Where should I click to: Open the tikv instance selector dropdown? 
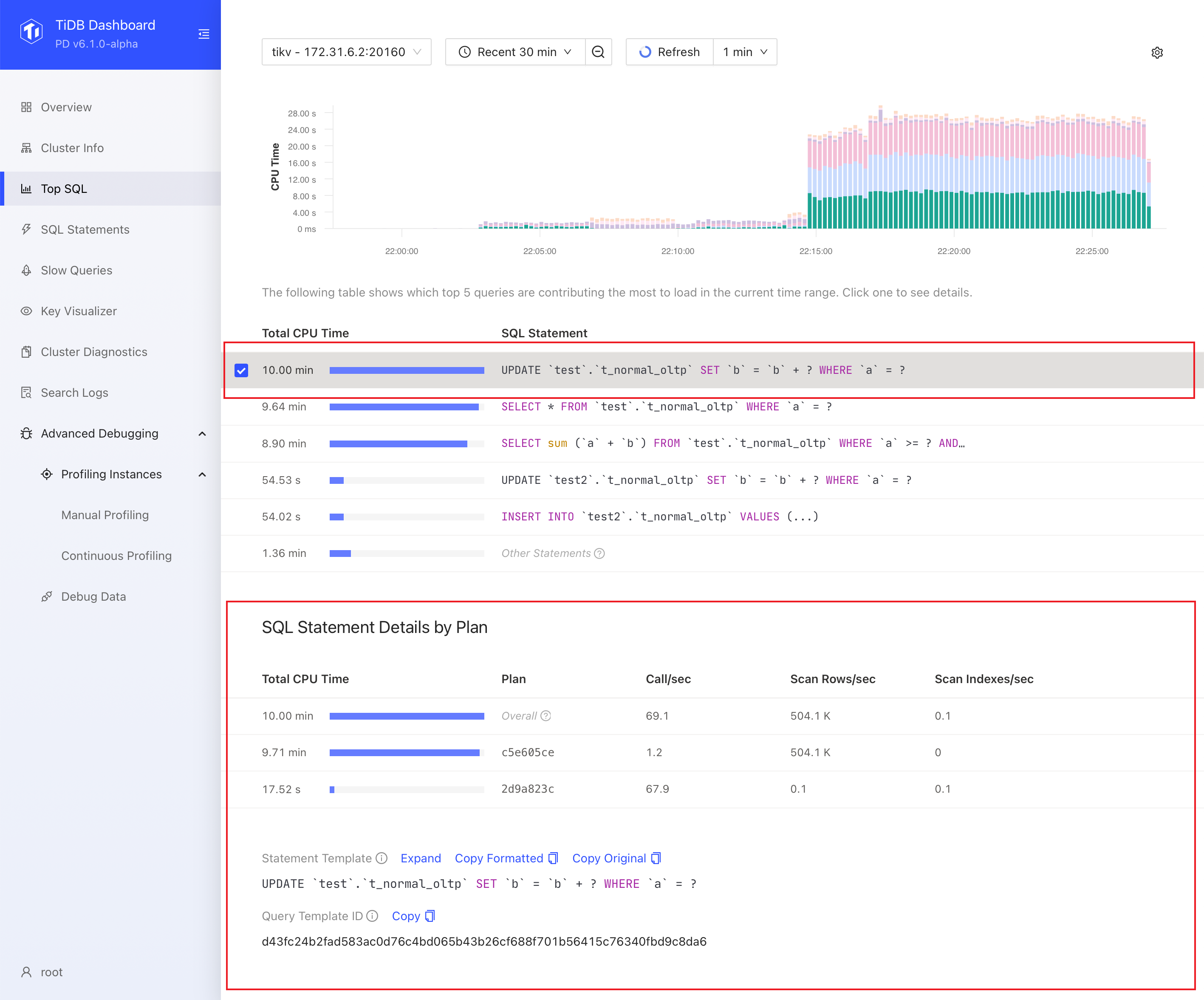click(346, 52)
